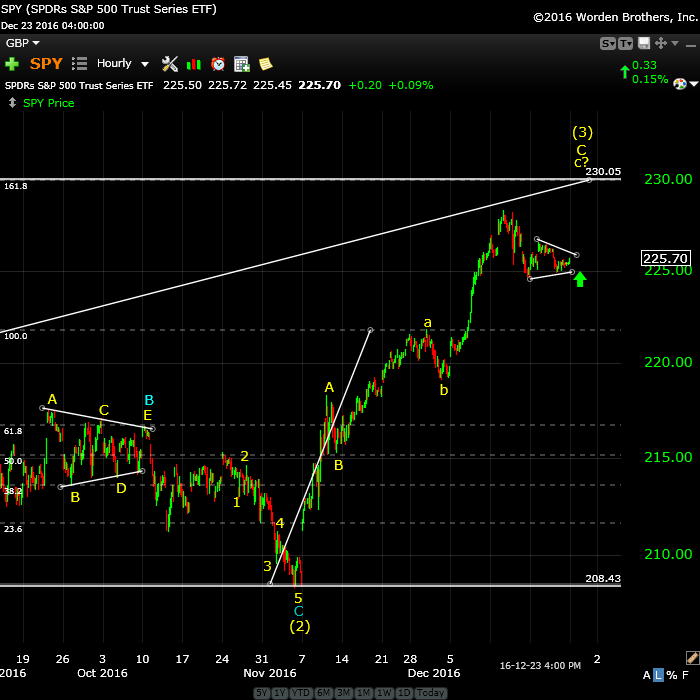Select the 6M range button

point(323,692)
